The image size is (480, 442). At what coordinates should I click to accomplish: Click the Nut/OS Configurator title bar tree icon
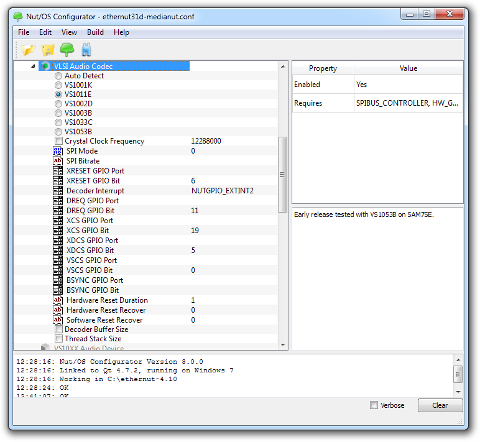click(18, 16)
